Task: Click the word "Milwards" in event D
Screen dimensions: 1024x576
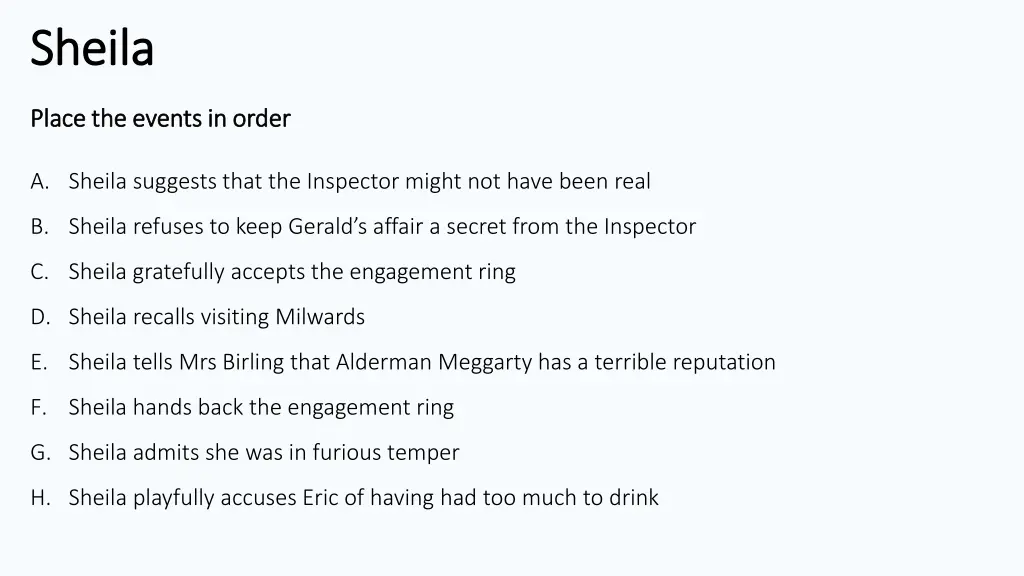Action: tap(320, 317)
